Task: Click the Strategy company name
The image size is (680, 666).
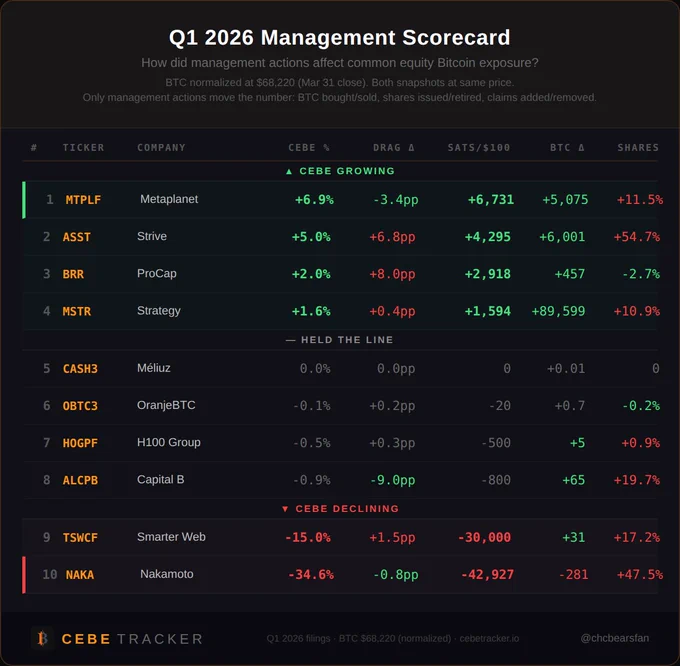Action: [159, 311]
